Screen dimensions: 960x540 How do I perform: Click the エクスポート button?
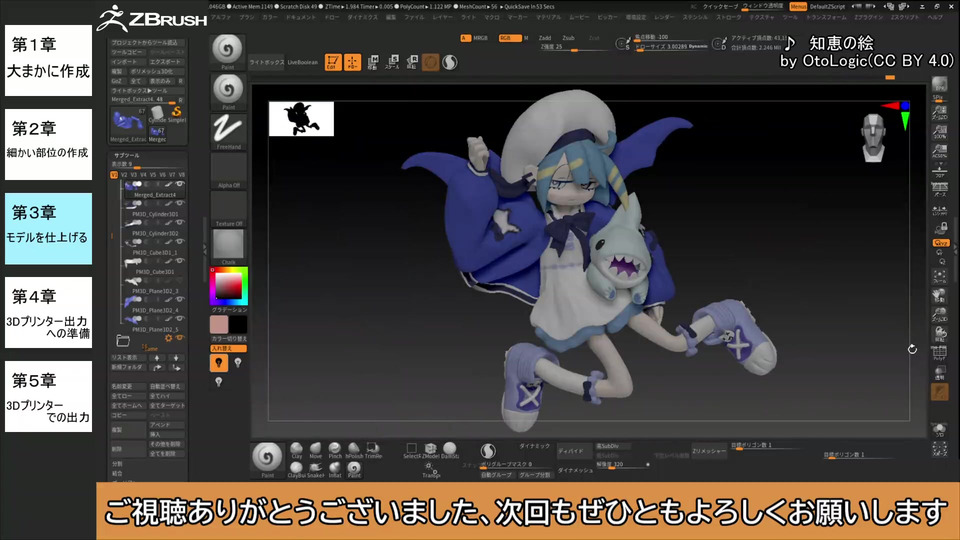point(167,62)
